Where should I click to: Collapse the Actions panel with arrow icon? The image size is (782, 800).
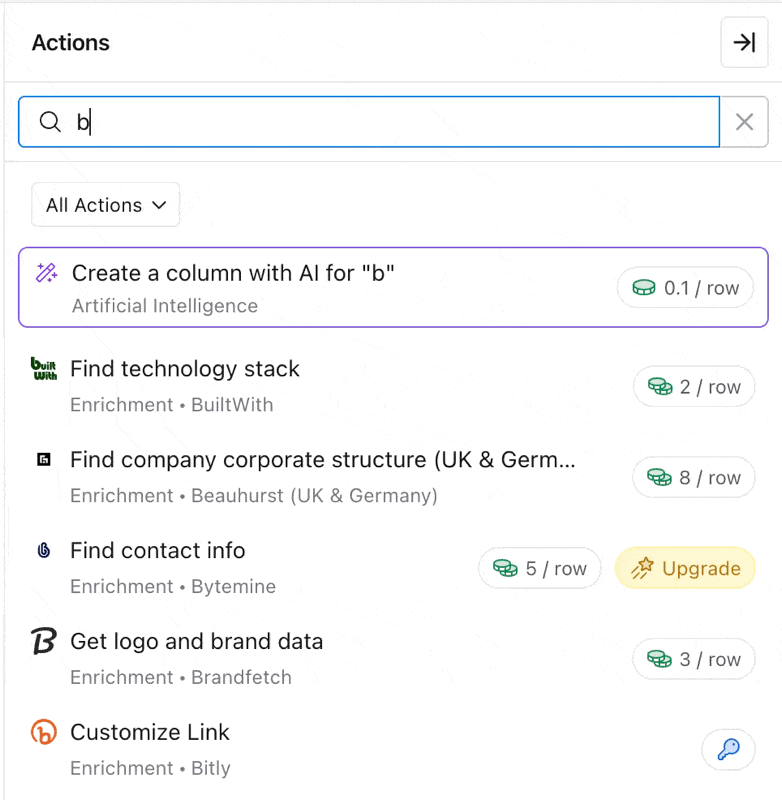point(744,42)
